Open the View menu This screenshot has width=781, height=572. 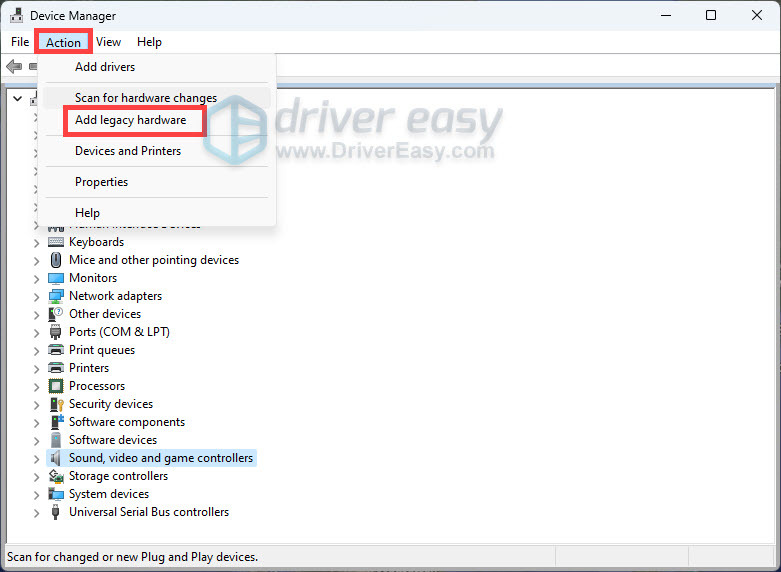[x=109, y=42]
